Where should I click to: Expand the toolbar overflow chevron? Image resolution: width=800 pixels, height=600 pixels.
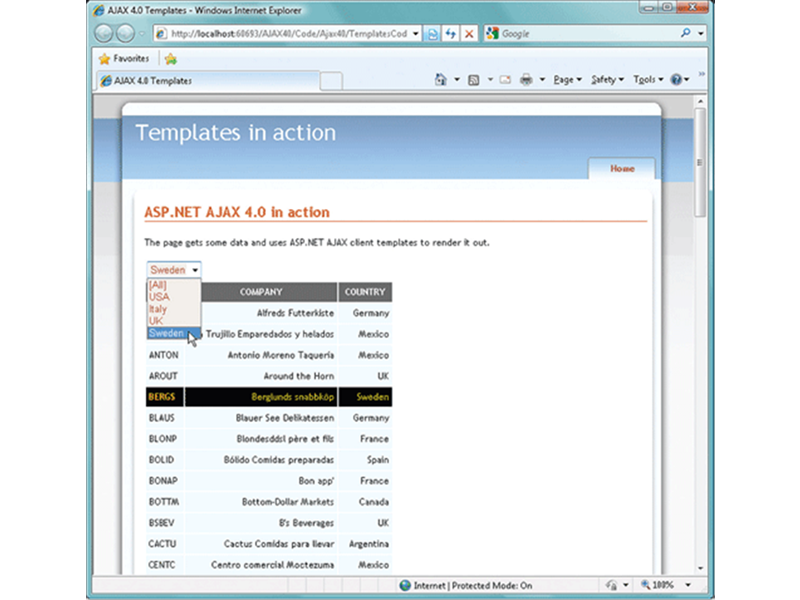(702, 74)
